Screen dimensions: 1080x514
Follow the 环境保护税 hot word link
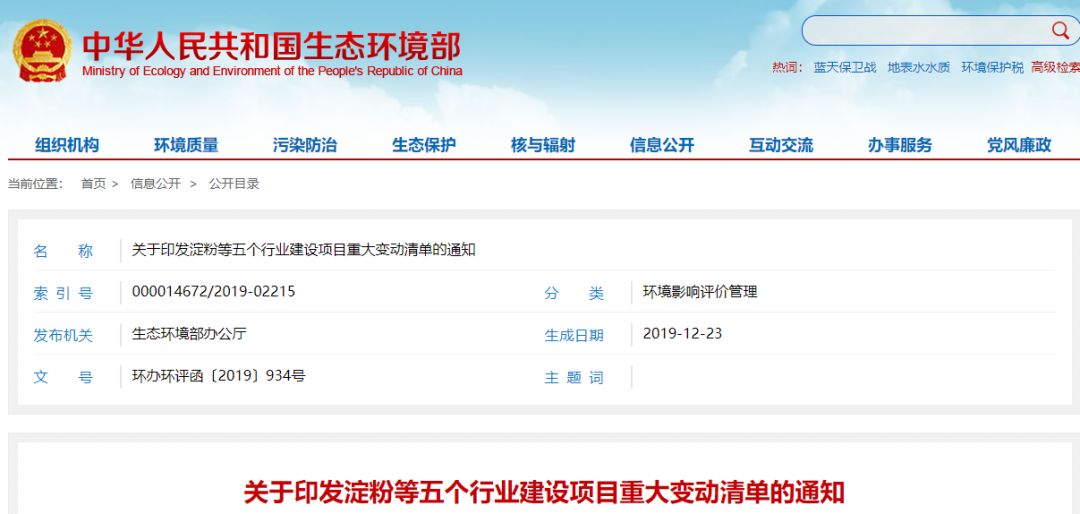[x=993, y=68]
